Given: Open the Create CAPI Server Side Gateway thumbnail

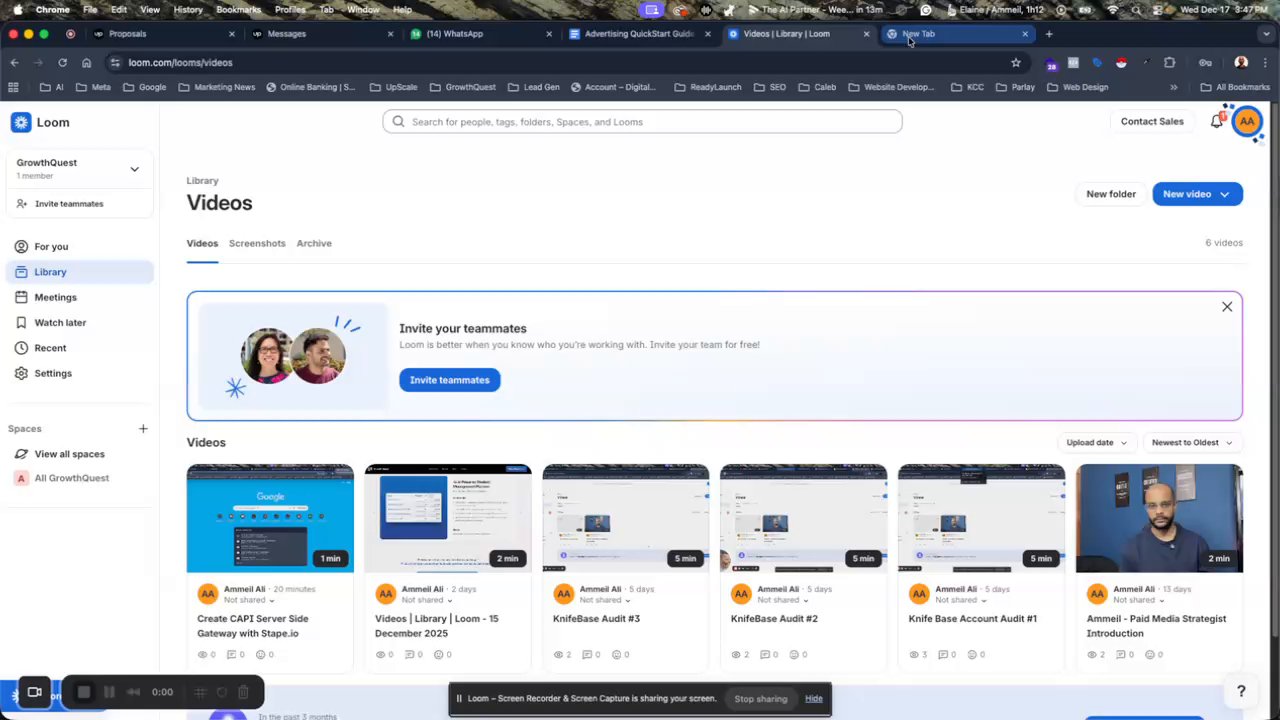Looking at the screenshot, I should [270, 518].
